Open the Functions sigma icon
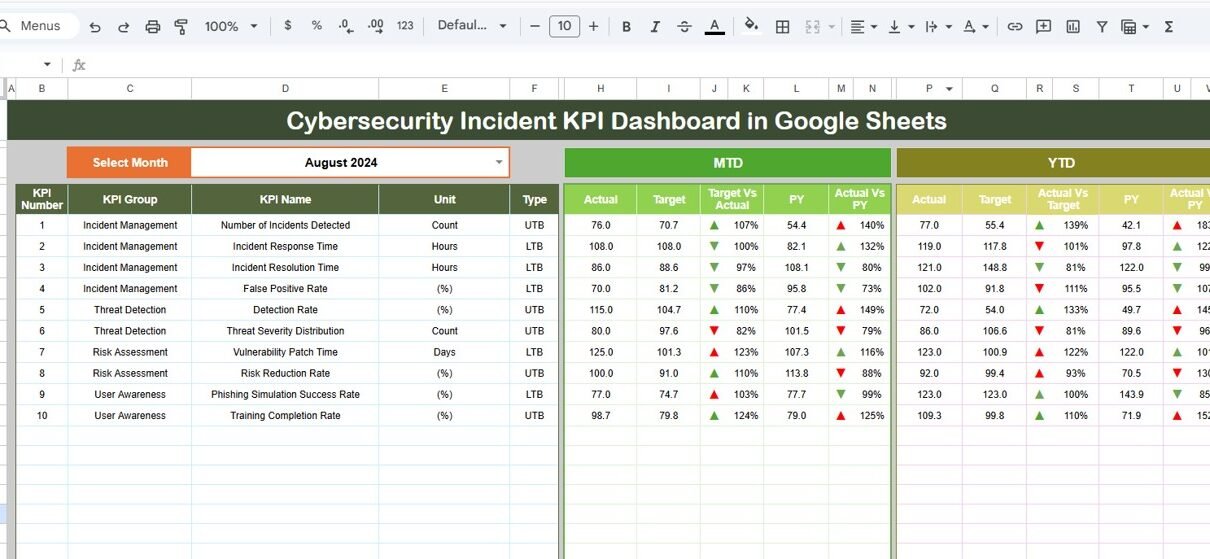 [1168, 27]
